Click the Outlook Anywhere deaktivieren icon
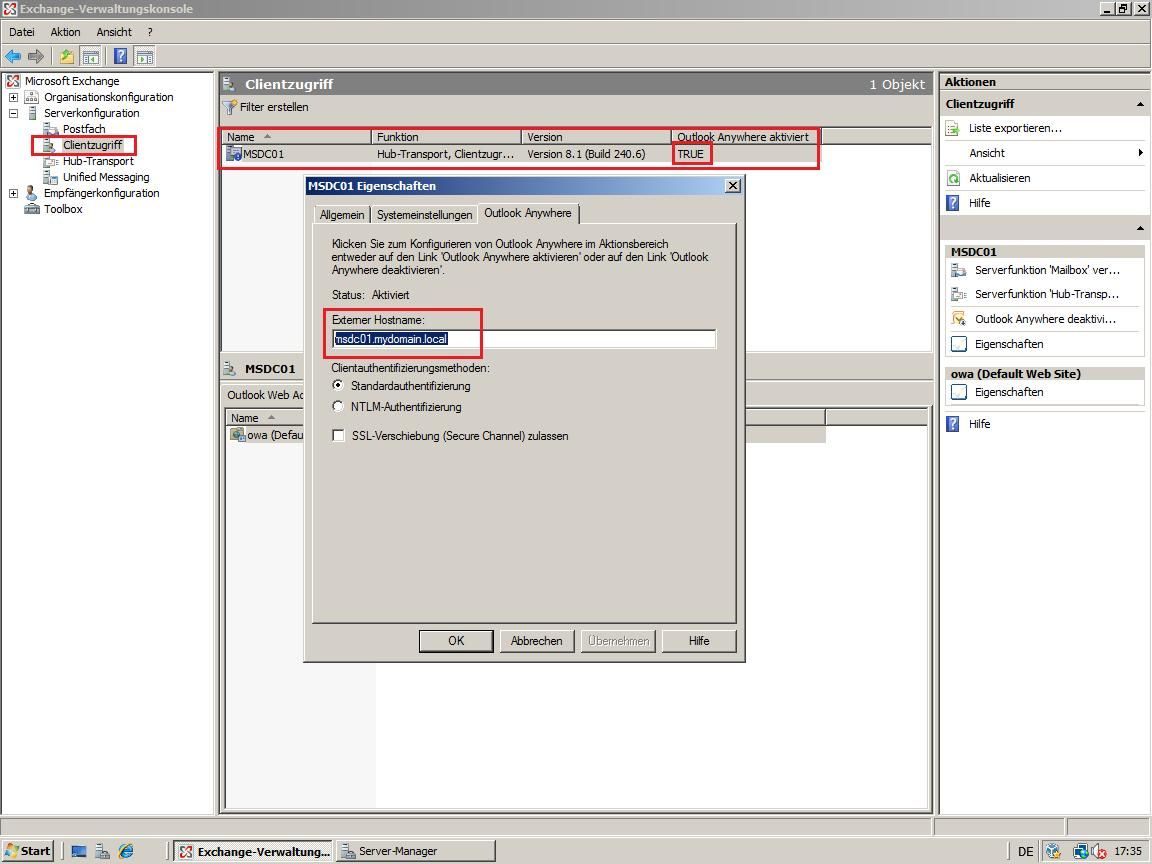This screenshot has height=864, width=1152. tap(959, 319)
